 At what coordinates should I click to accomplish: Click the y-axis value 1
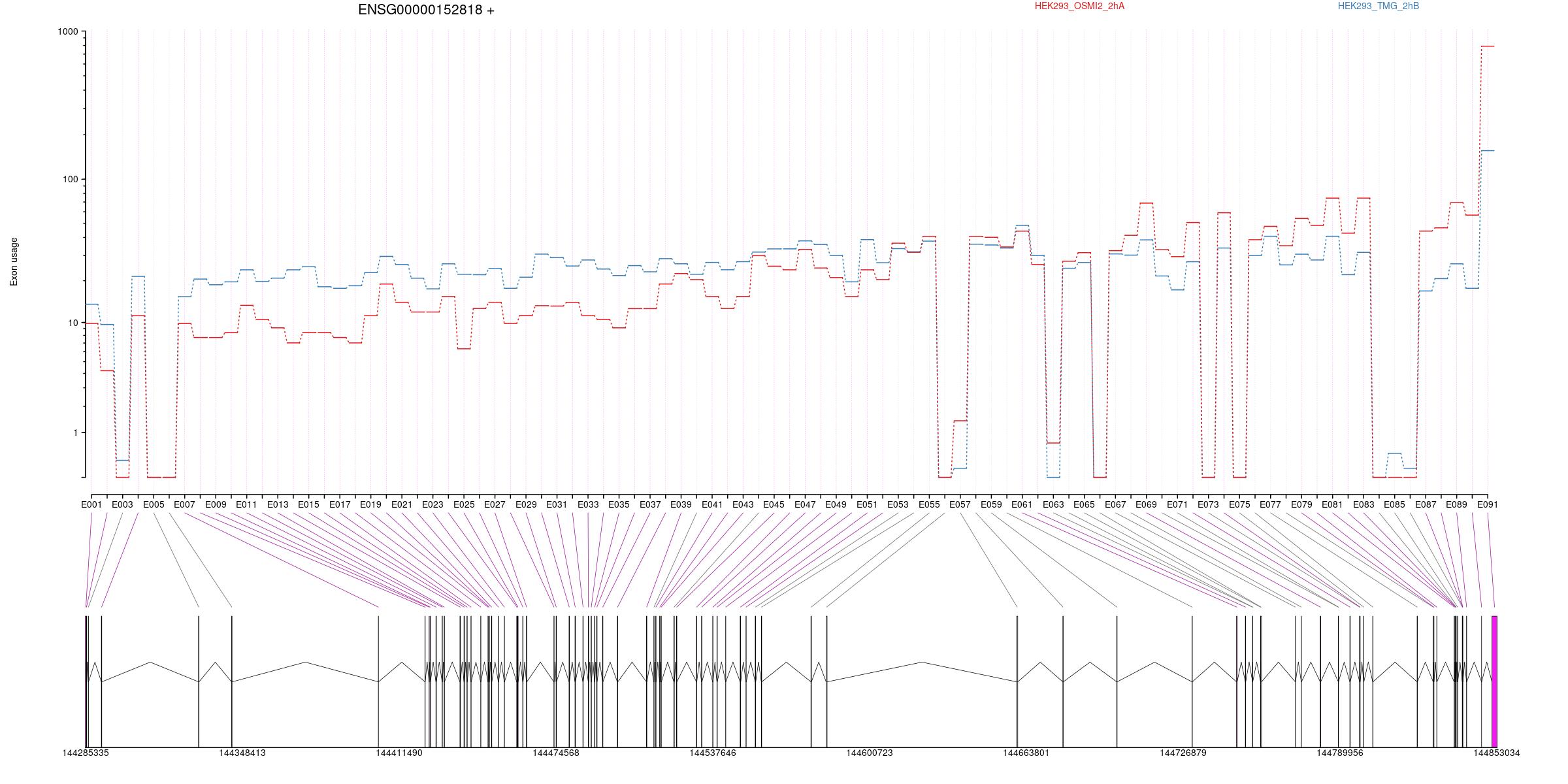pyautogui.click(x=74, y=433)
